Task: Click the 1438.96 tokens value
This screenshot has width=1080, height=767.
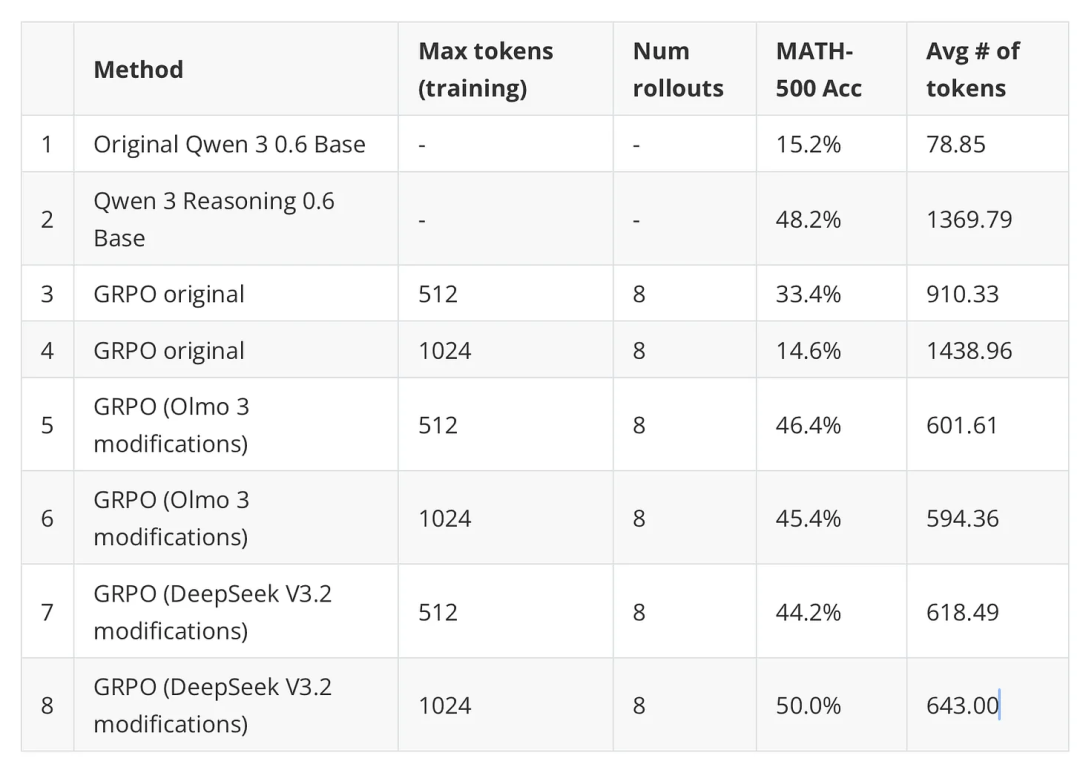Action: point(969,351)
